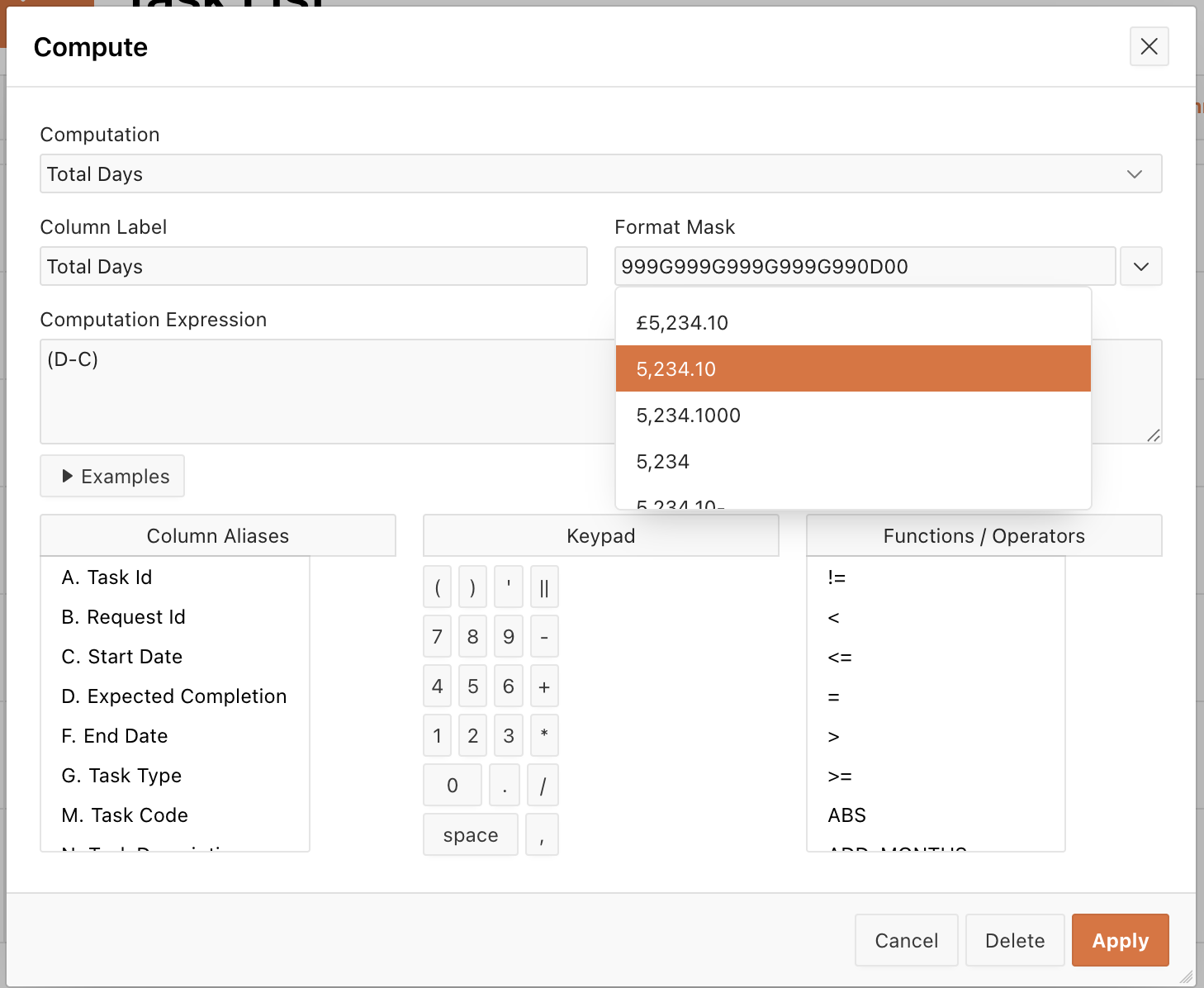Click the Apply button
Viewport: 1204px width, 988px height.
tap(1120, 940)
